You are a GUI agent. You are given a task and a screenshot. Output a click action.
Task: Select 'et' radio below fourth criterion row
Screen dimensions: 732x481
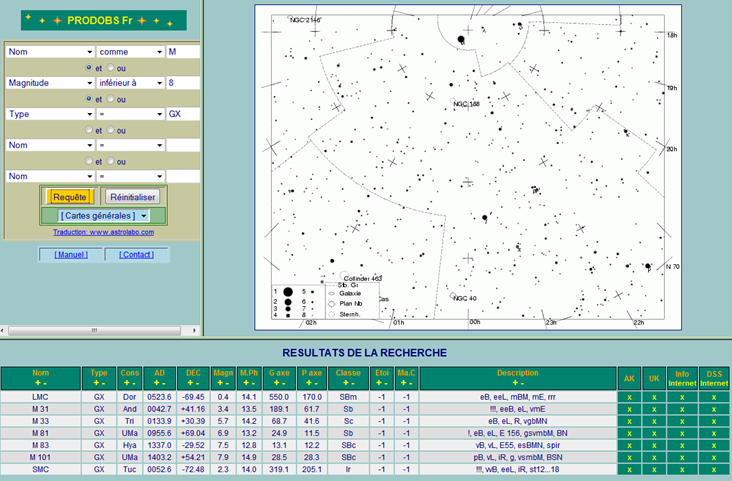(x=89, y=161)
